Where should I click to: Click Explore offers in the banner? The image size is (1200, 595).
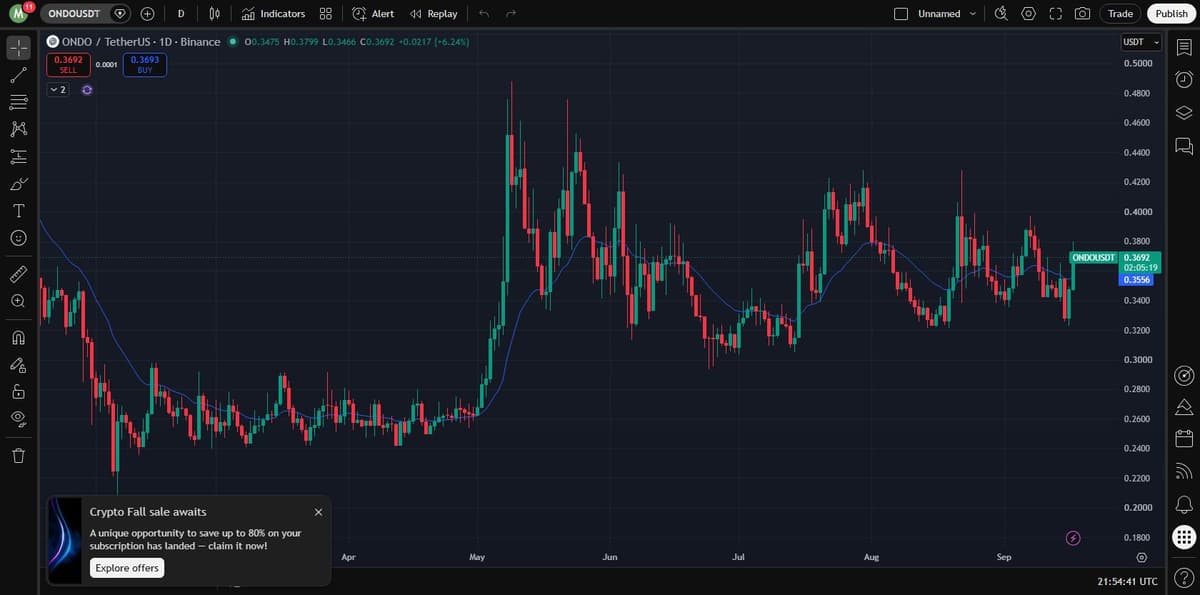pos(127,568)
